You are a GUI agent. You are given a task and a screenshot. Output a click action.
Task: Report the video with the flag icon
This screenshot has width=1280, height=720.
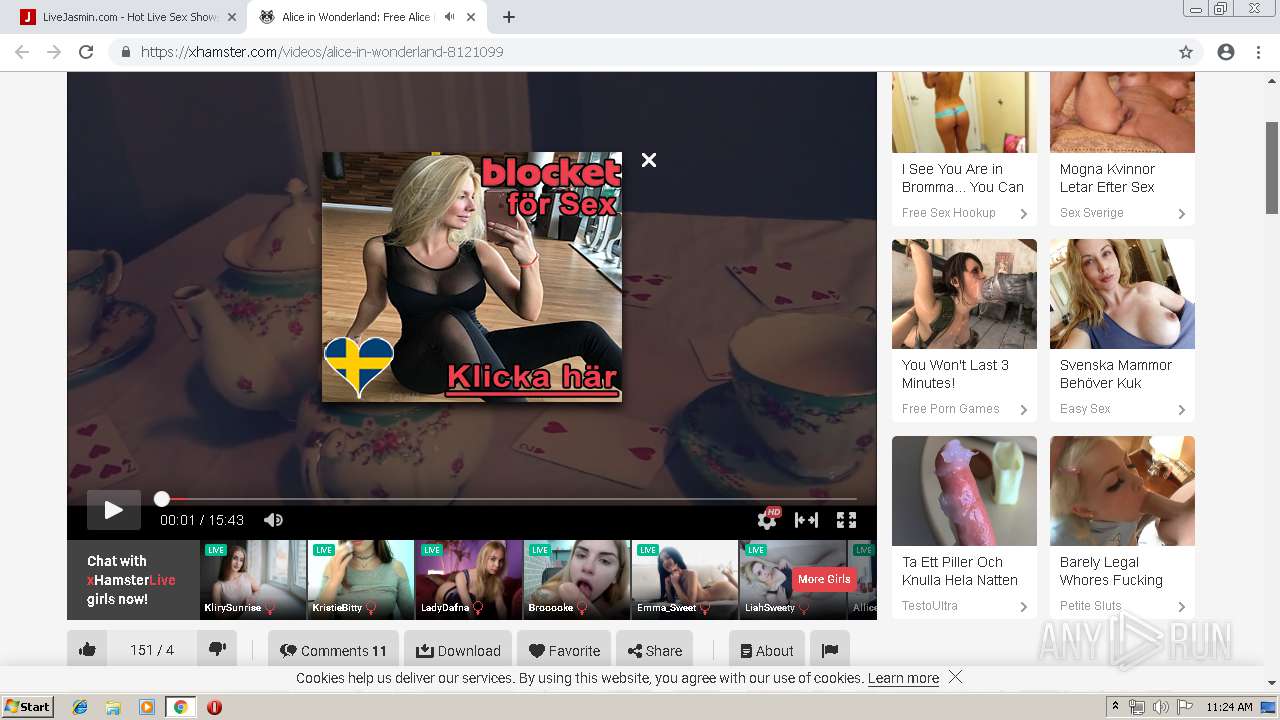pyautogui.click(x=830, y=650)
